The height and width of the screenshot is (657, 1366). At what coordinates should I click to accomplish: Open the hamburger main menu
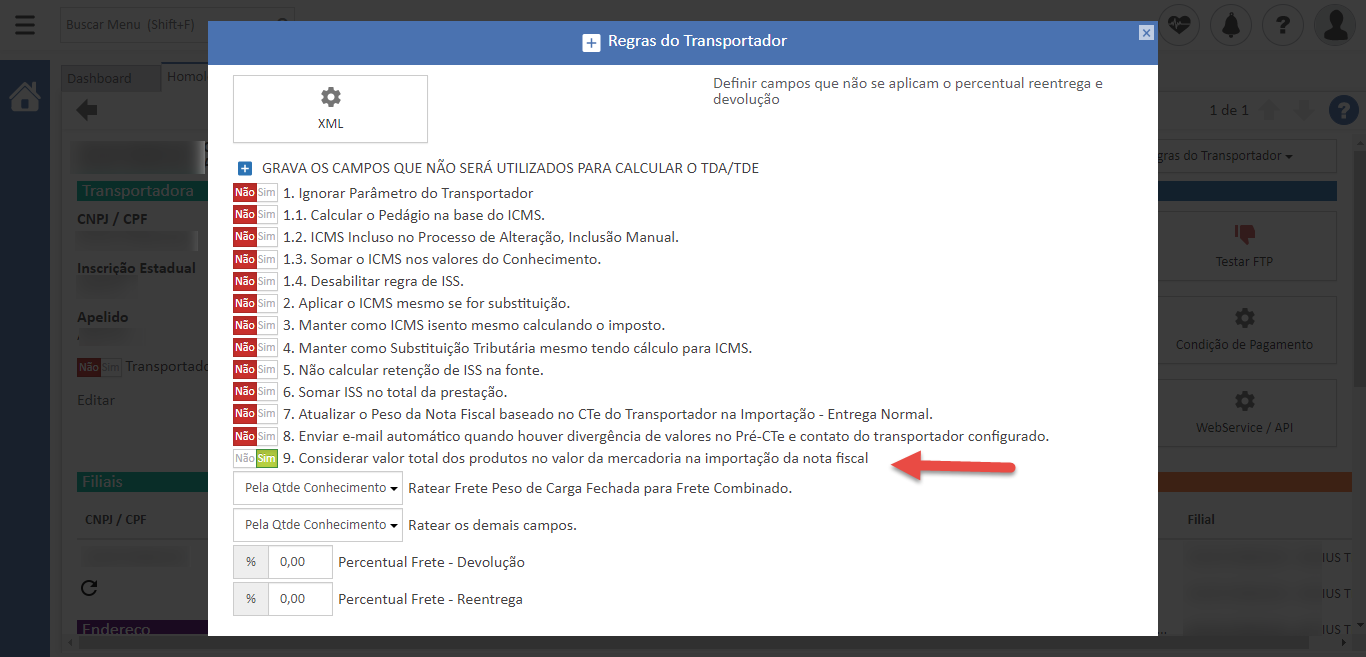(x=25, y=25)
